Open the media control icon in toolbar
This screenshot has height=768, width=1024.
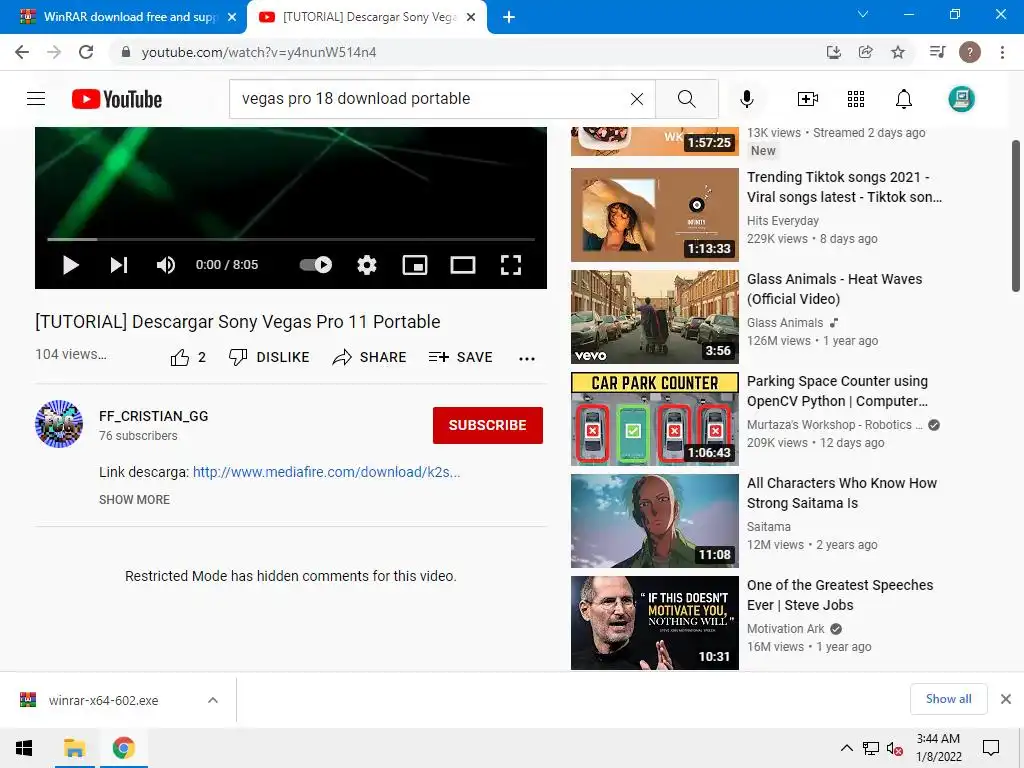pos(937,52)
